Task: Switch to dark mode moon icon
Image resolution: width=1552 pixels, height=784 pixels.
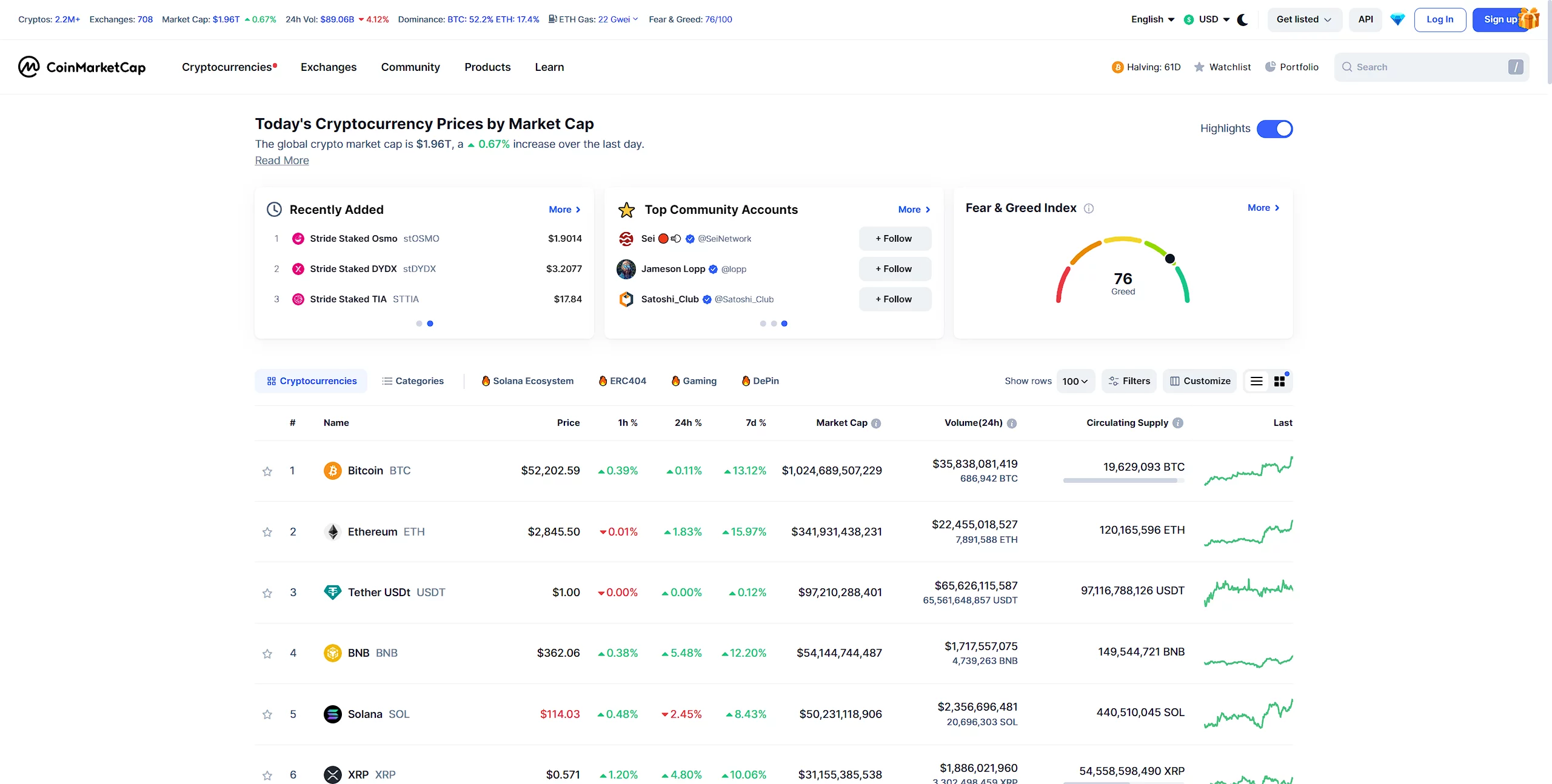Action: coord(1242,19)
